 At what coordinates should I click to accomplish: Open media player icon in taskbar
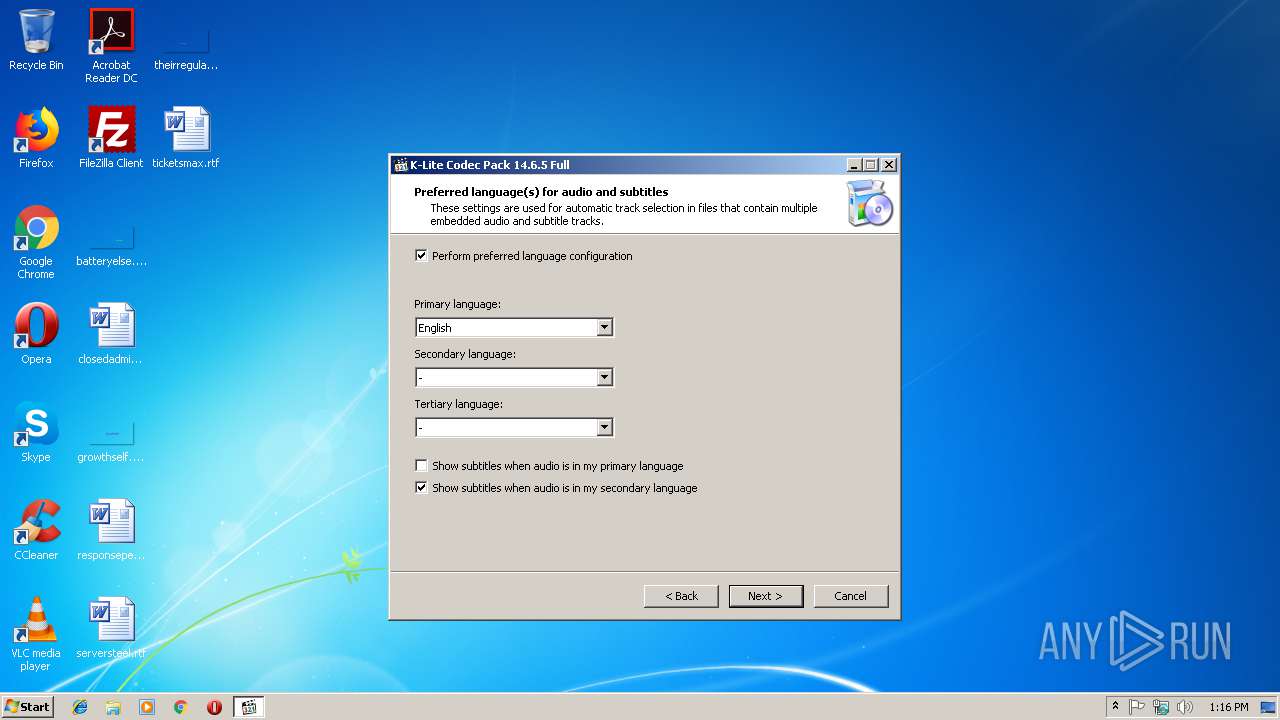[x=147, y=707]
